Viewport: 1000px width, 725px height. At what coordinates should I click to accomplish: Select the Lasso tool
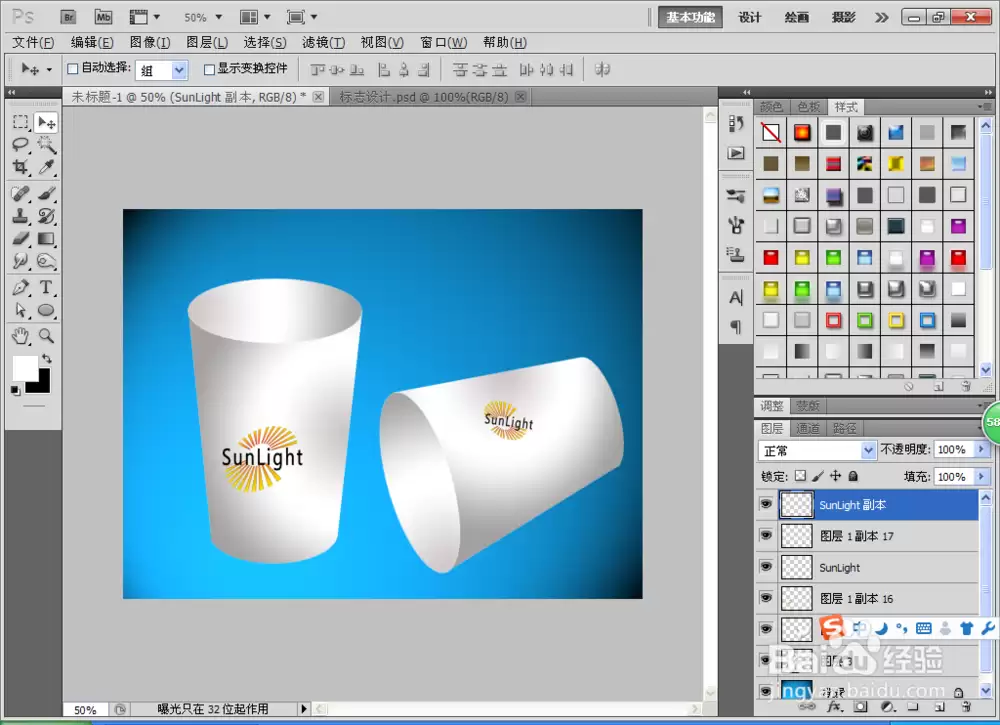[20, 145]
